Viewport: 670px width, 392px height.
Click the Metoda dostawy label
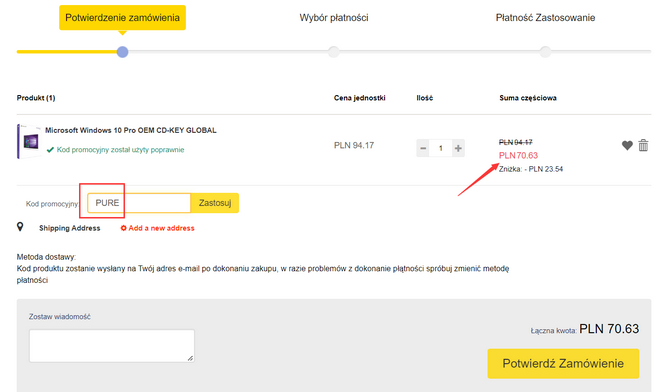(46, 257)
